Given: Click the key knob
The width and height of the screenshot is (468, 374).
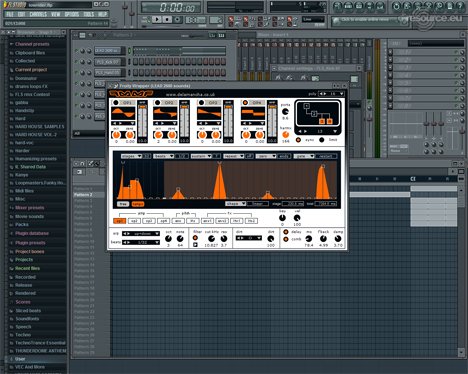Looking at the screenshot, I should pos(282,218).
